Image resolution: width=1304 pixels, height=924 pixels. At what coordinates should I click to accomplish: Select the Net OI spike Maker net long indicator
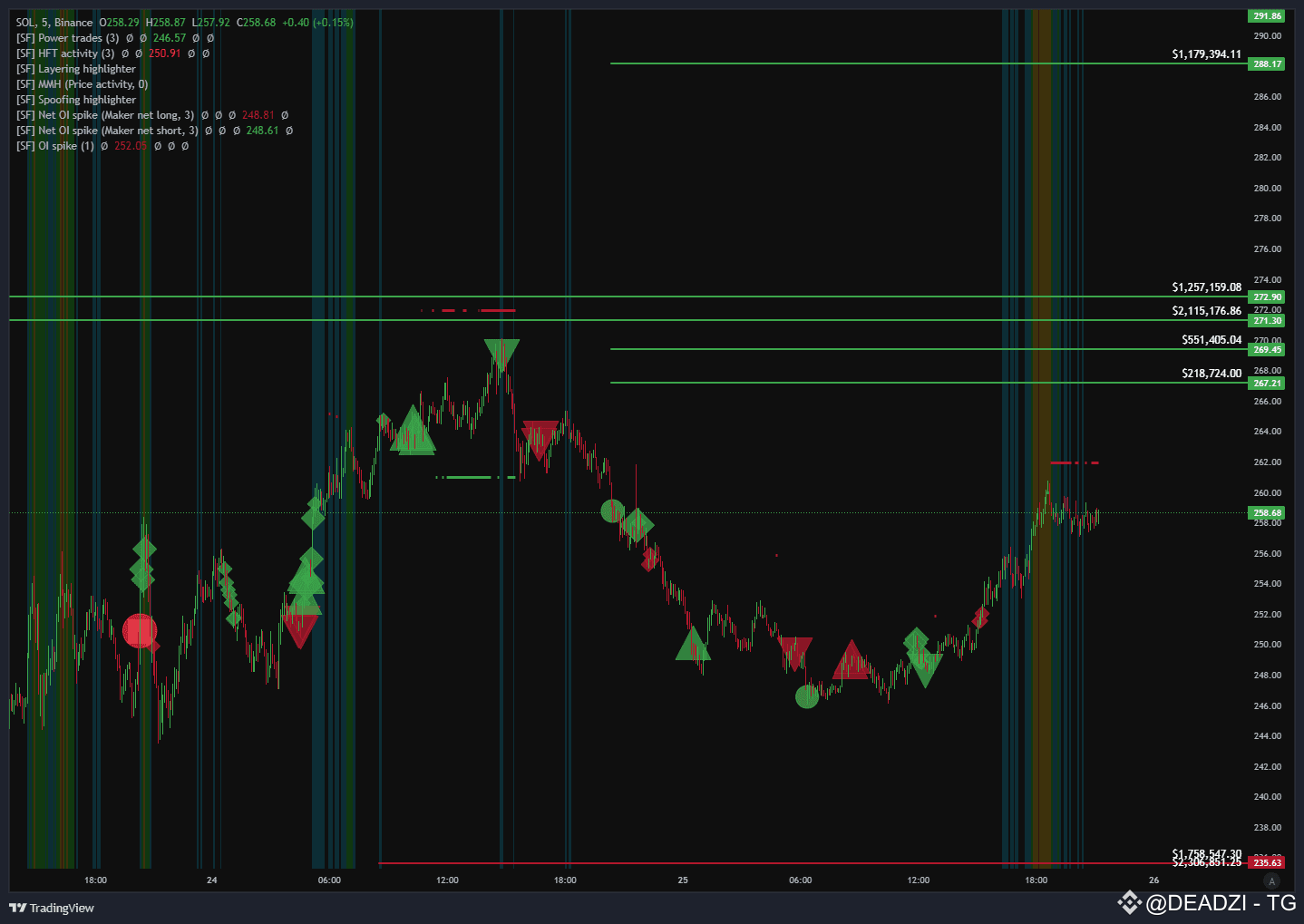click(105, 115)
